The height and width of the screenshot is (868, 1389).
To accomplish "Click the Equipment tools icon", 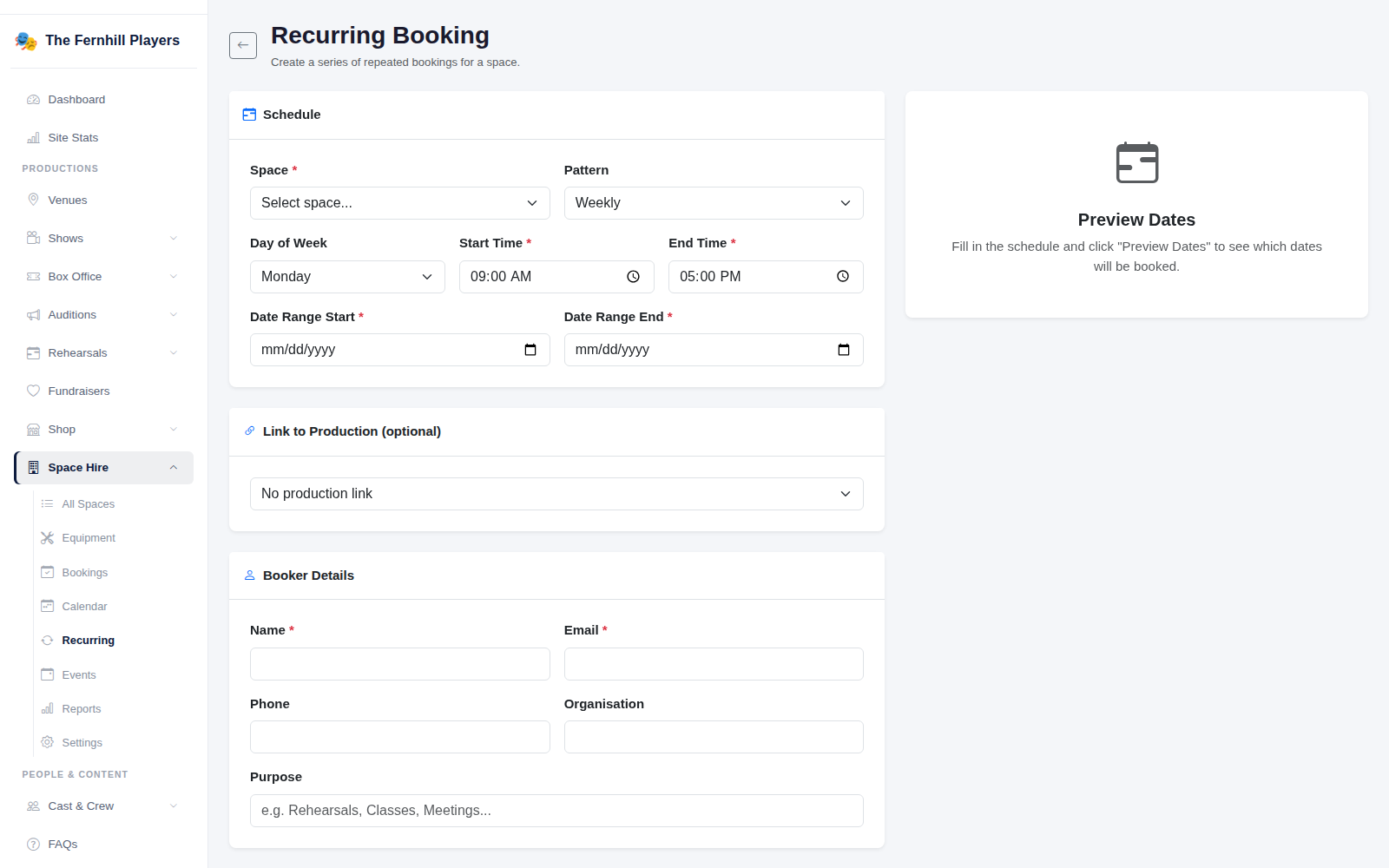I will (48, 538).
